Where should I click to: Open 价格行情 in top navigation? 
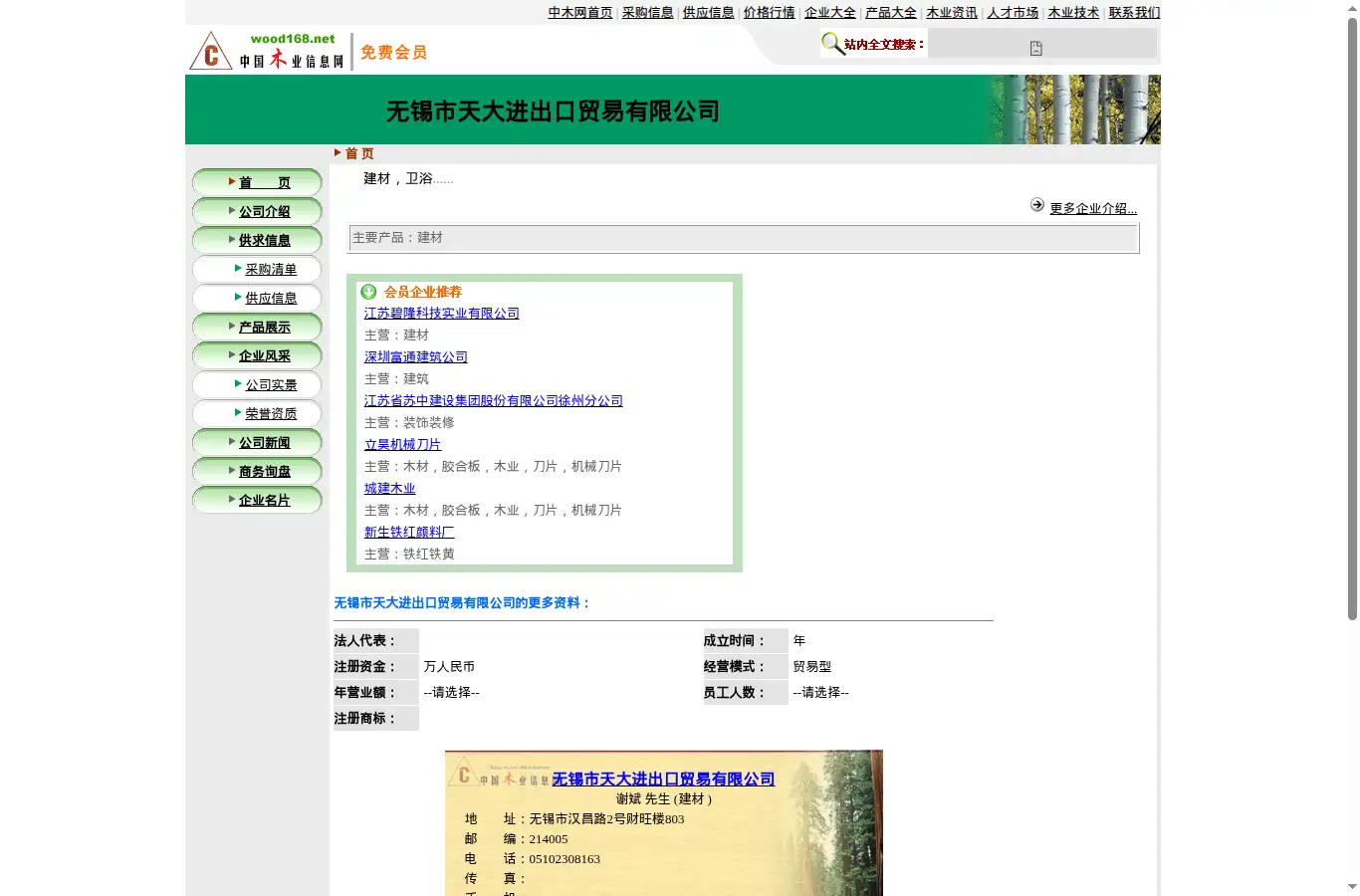[770, 13]
